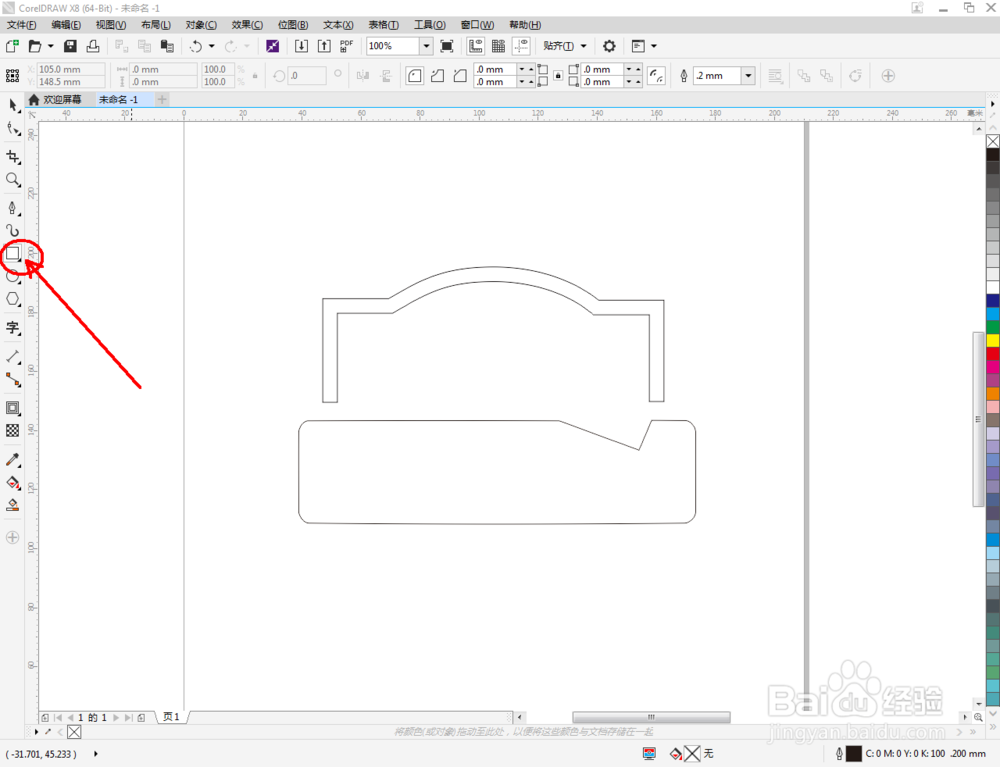Viewport: 1000px width, 767px height.
Task: Select the Smart Fill tool
Action: tap(13, 506)
